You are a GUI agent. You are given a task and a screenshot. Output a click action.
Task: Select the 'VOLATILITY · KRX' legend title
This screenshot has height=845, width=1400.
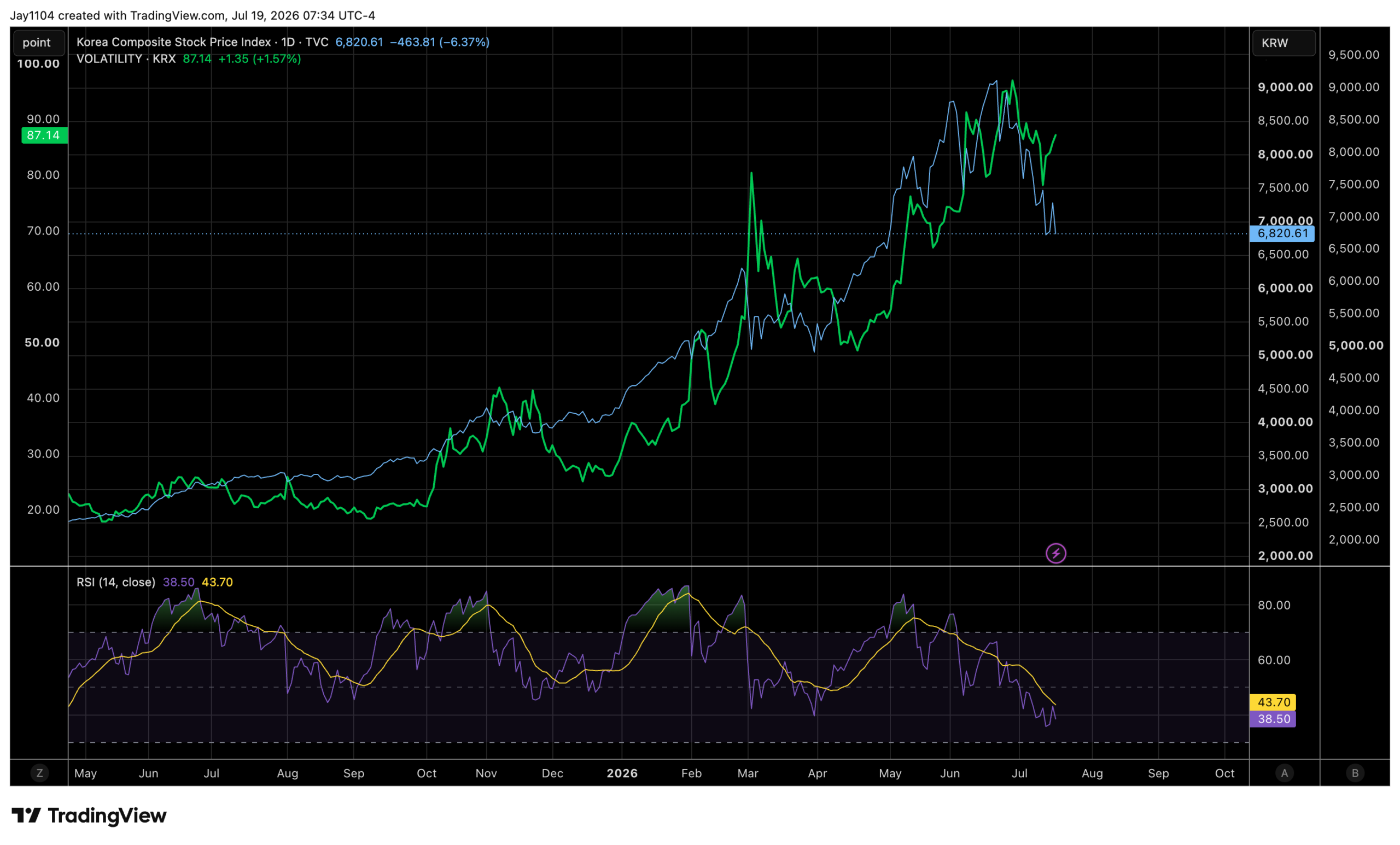pos(126,58)
